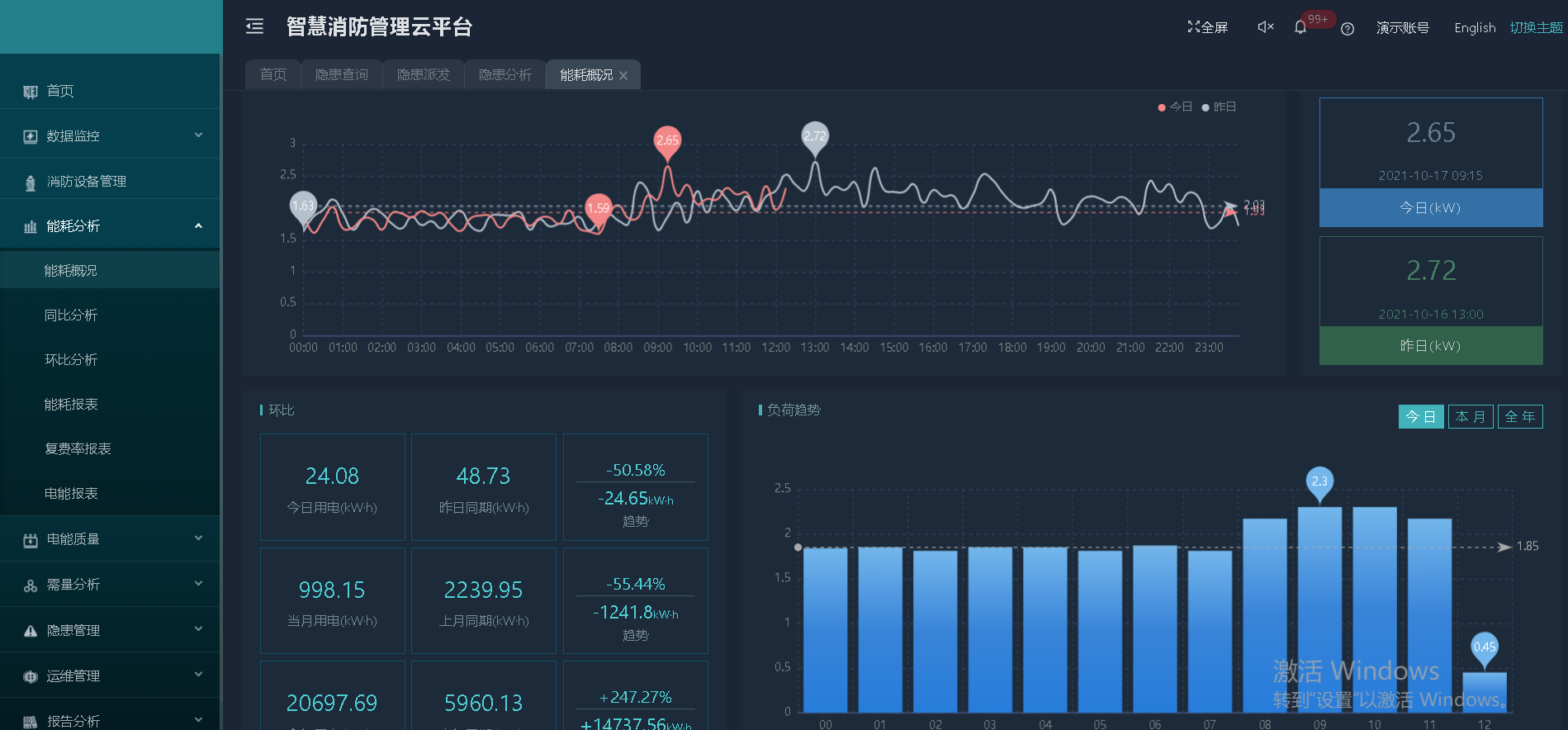
Task: Toggle 今日 series in chart legend
Action: coord(1175,107)
